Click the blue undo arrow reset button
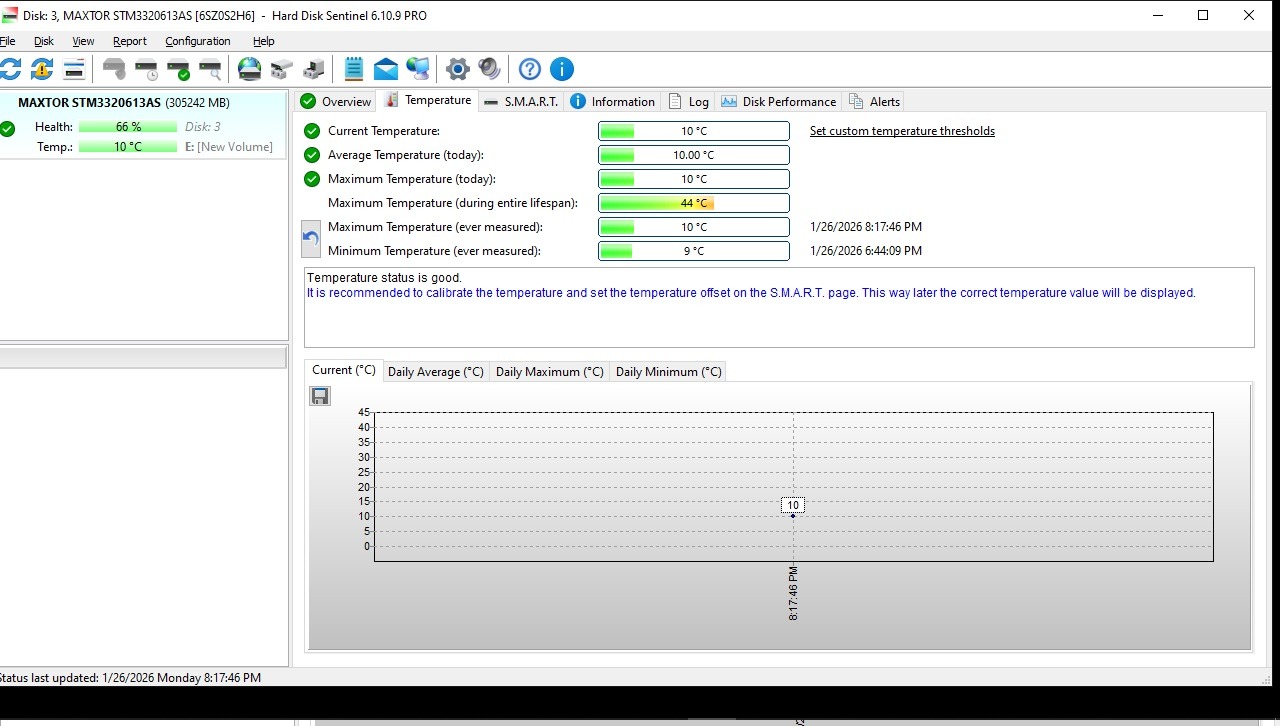Screen dimensions: 1280x726 (x=311, y=239)
